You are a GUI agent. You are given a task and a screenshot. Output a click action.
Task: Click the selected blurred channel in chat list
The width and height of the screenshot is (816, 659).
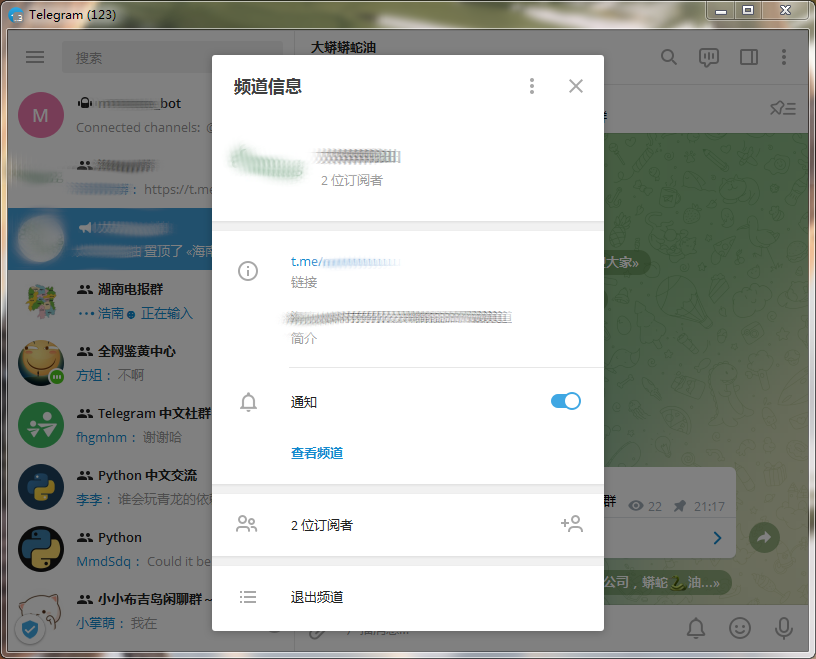[110, 239]
